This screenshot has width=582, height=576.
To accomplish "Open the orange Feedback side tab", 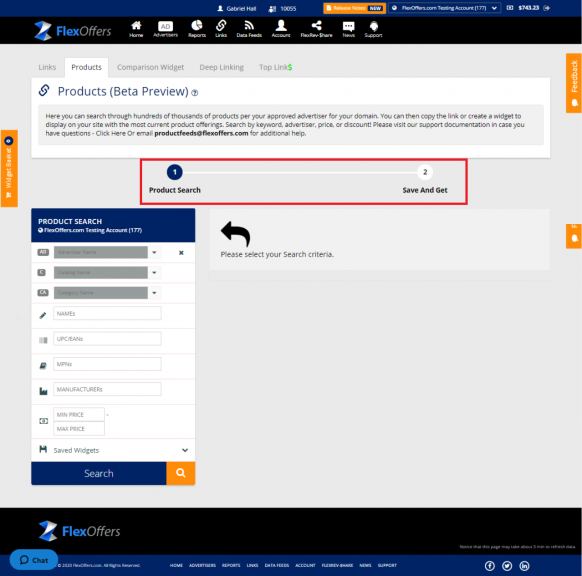I will 574,83.
